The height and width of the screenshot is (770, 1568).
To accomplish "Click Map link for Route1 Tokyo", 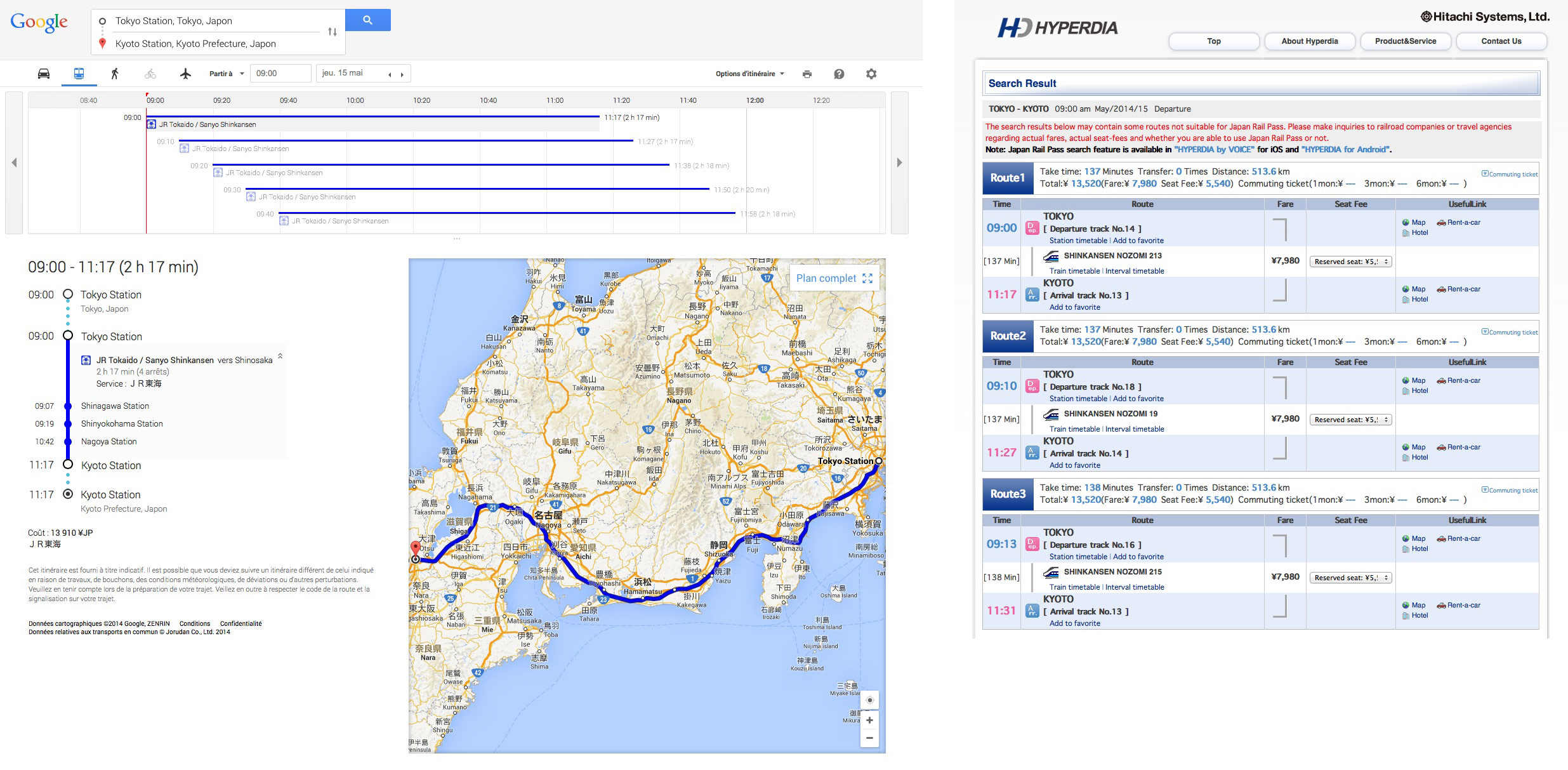I will pyautogui.click(x=1414, y=223).
